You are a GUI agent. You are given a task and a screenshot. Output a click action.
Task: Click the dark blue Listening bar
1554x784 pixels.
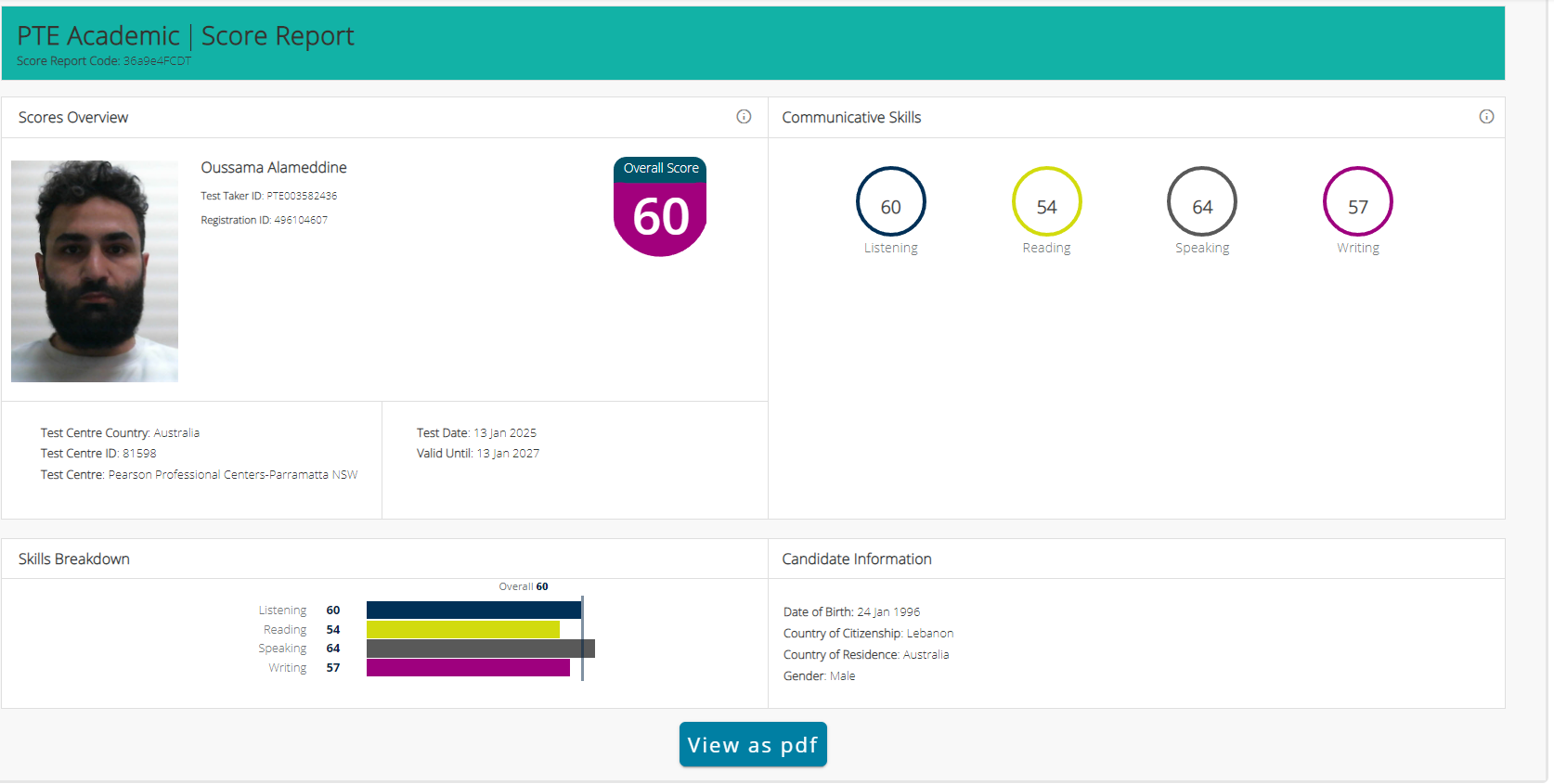point(473,610)
